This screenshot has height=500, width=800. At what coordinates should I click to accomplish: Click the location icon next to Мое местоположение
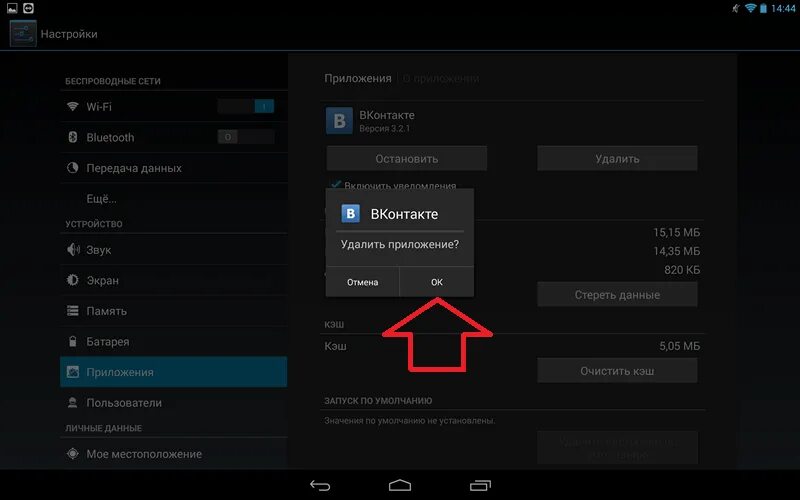pos(72,453)
